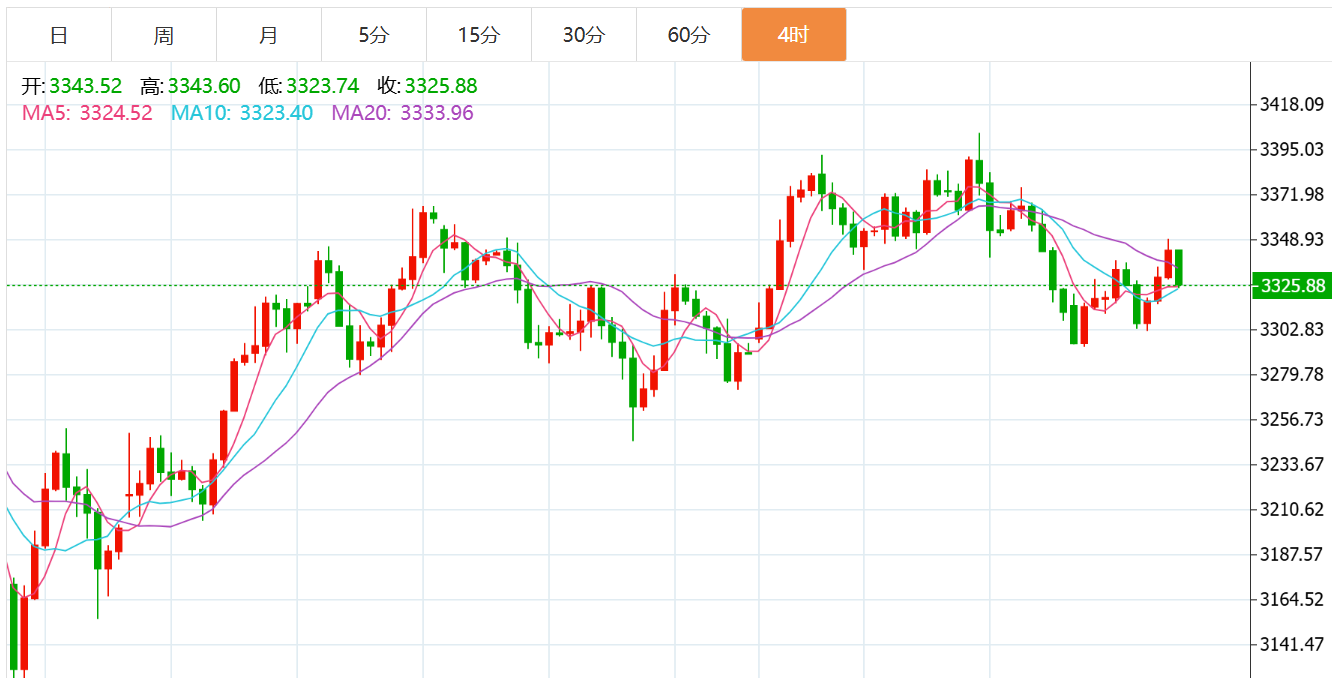Select the MA10 indicator label

pyautogui.click(x=242, y=113)
